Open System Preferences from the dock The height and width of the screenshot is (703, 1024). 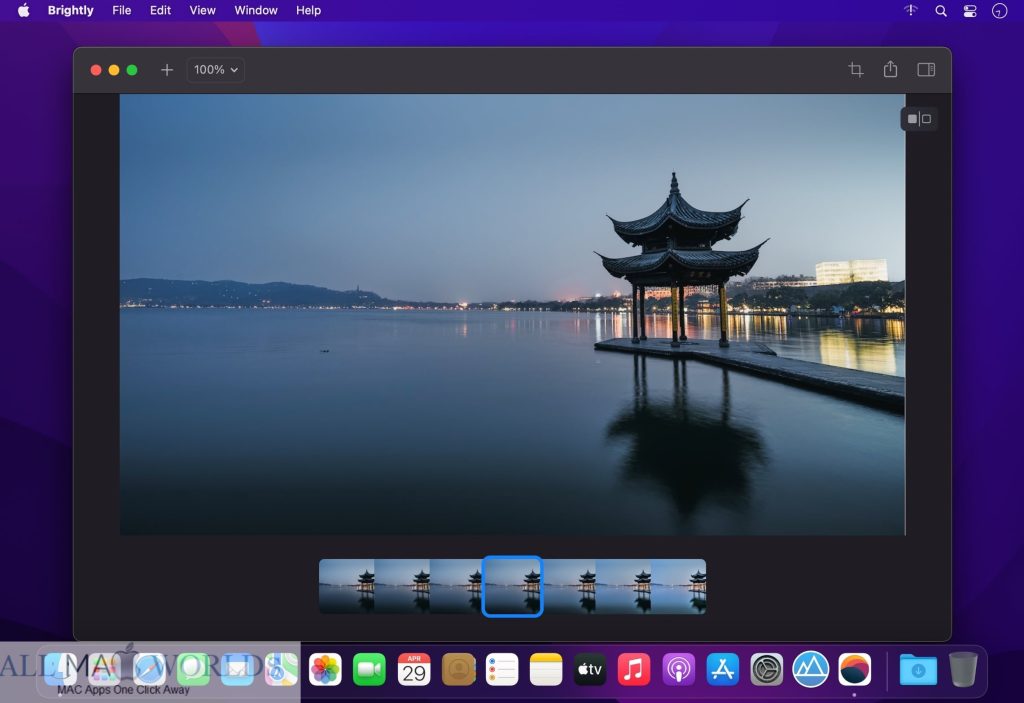click(767, 670)
